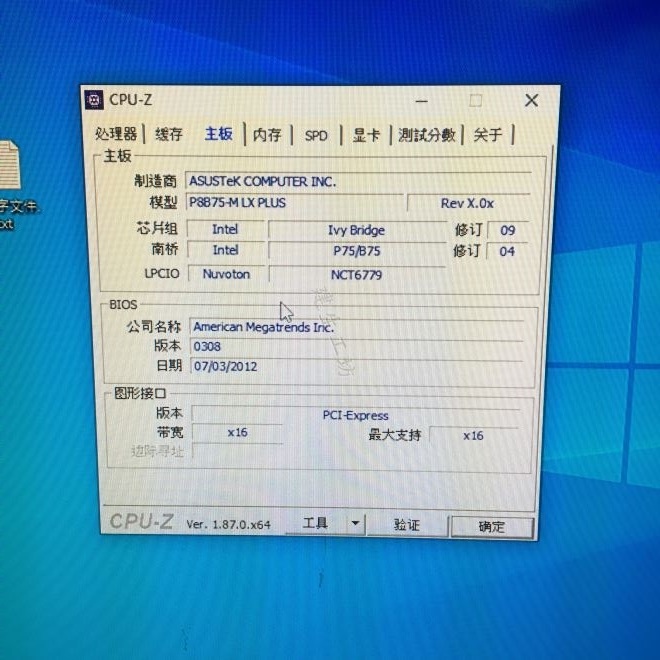Image resolution: width=660 pixels, height=660 pixels.
Task: Switch to the 显卡 tab
Action: tap(366, 136)
